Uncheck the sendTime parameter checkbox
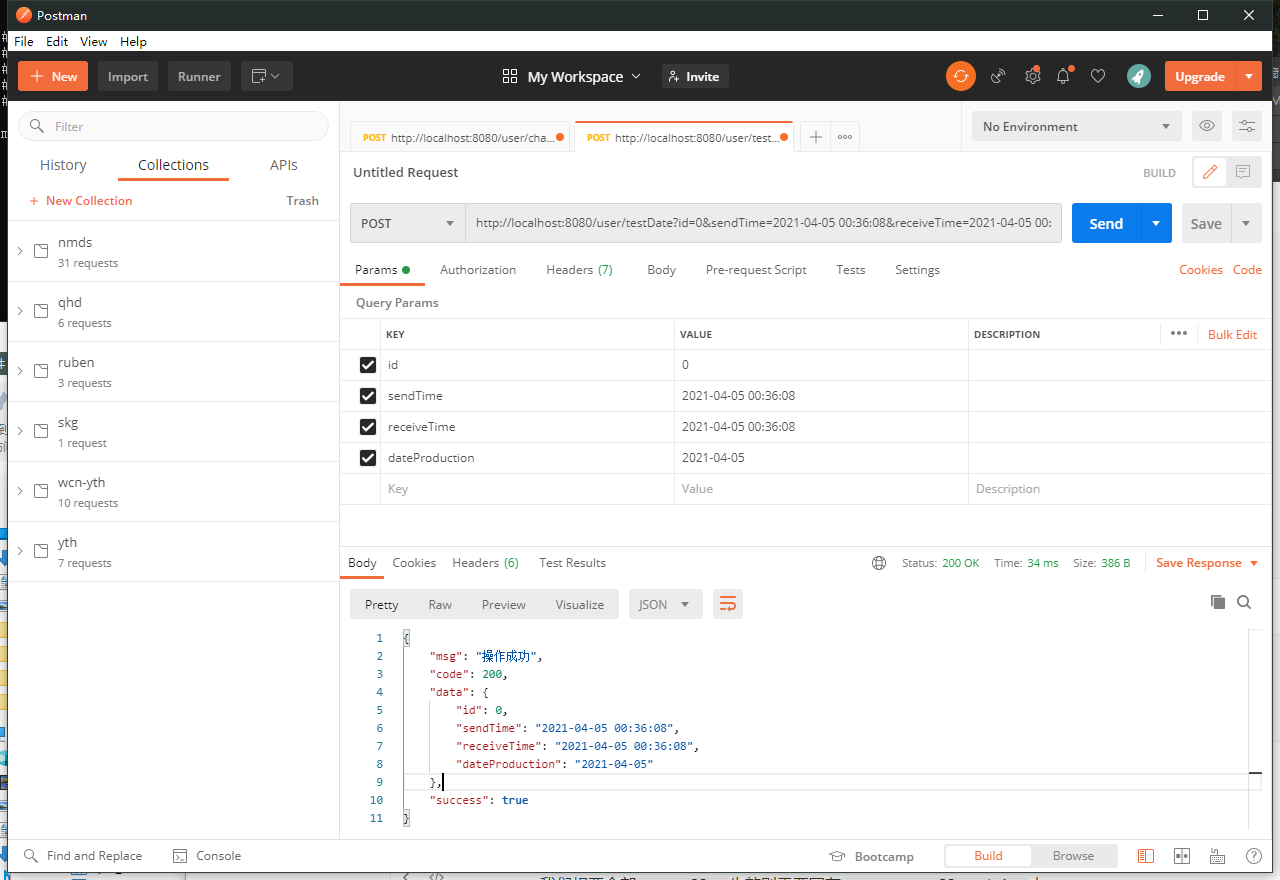 pyautogui.click(x=368, y=396)
